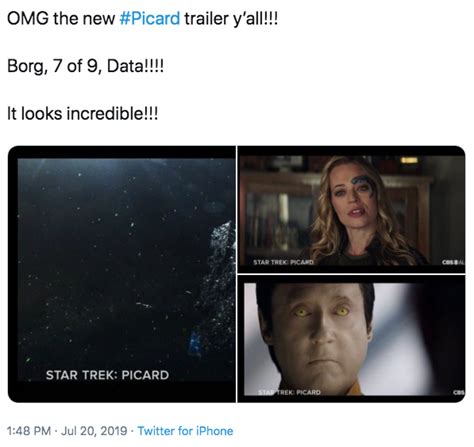
Task: Open the image of the yellow-eyed face
Action: point(351,339)
